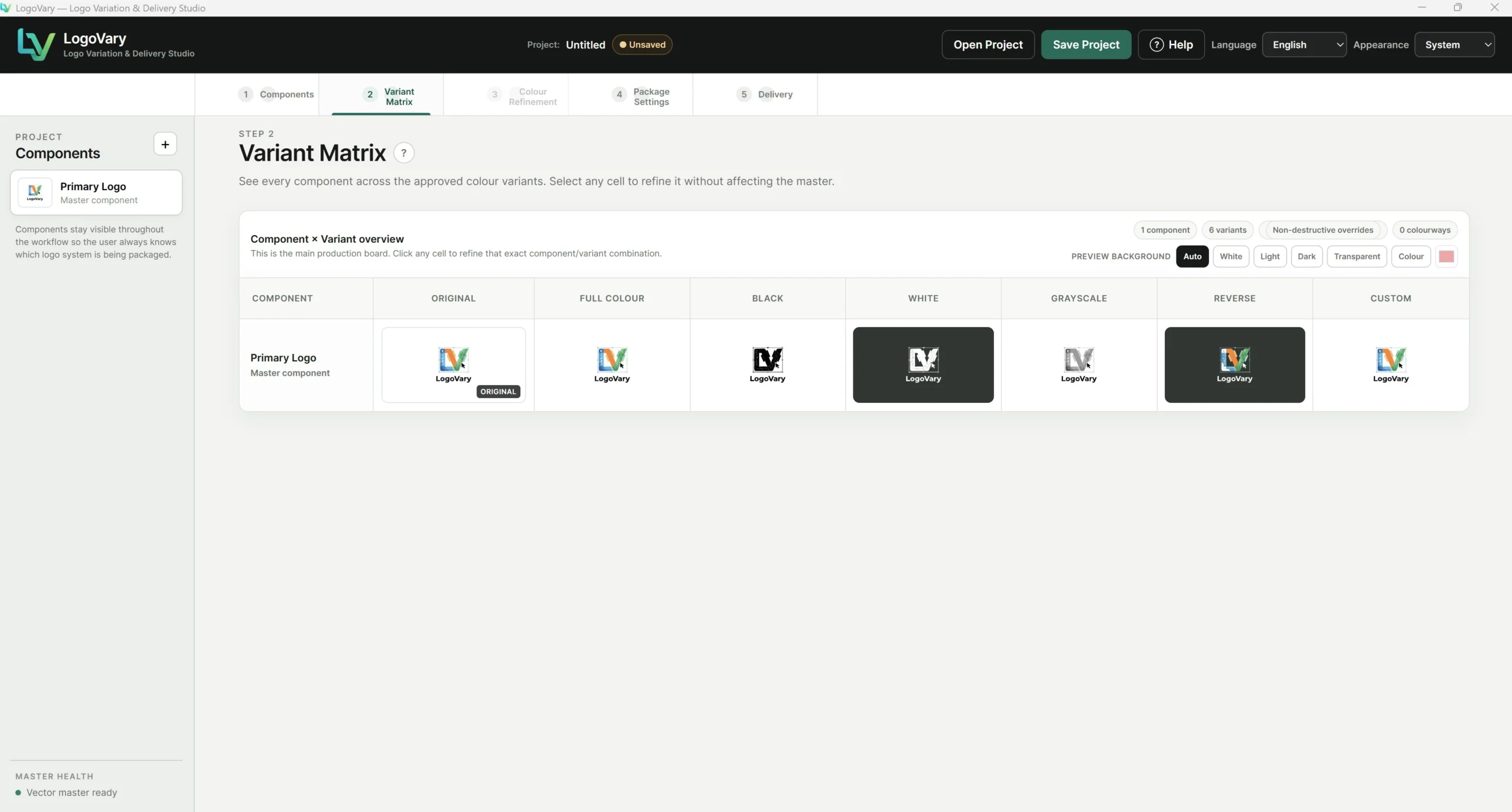Open the pink preview background colour swatch
The width and height of the screenshot is (1512, 812).
[1446, 256]
